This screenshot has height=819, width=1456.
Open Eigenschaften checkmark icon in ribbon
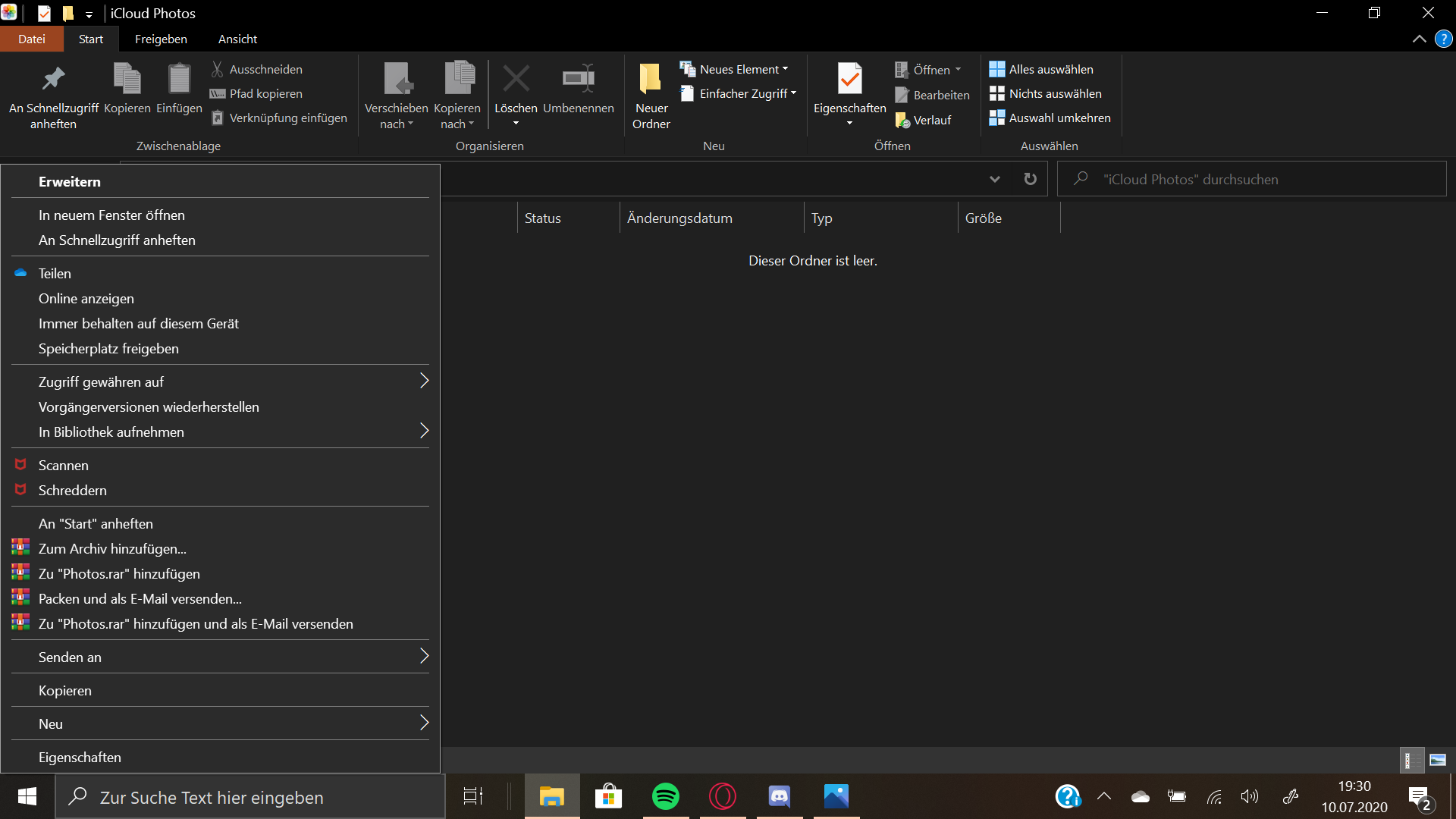pyautogui.click(x=849, y=79)
